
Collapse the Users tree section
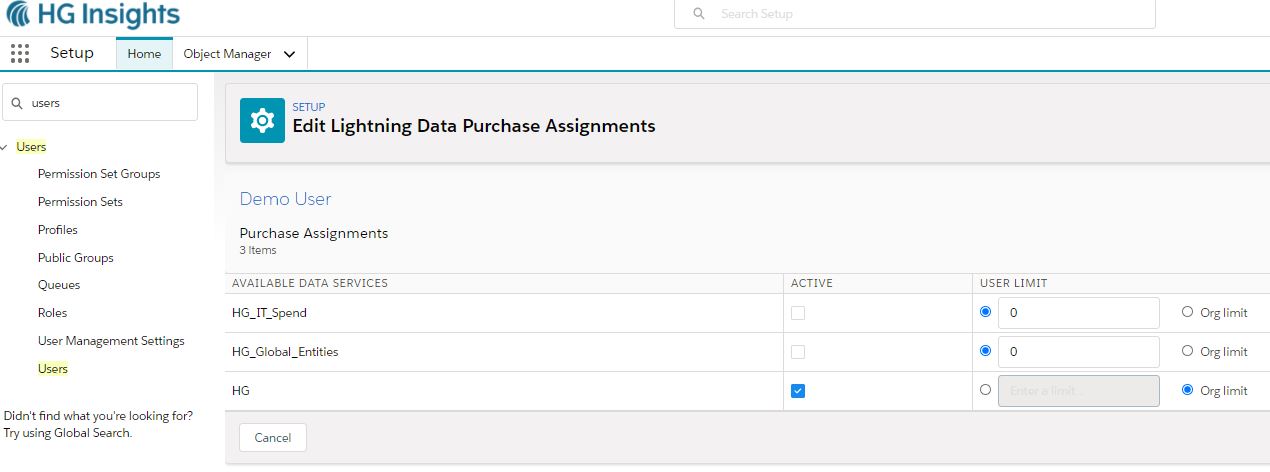tap(5, 147)
